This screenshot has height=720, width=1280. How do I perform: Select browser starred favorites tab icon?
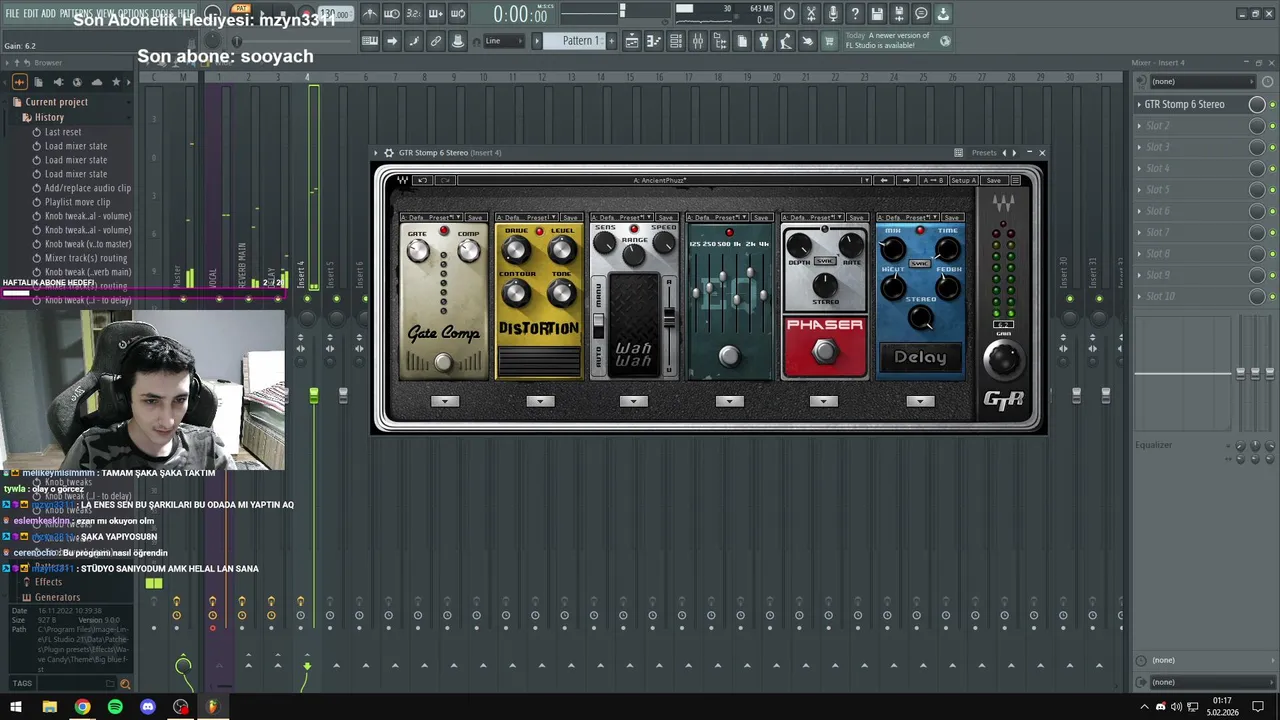116,82
